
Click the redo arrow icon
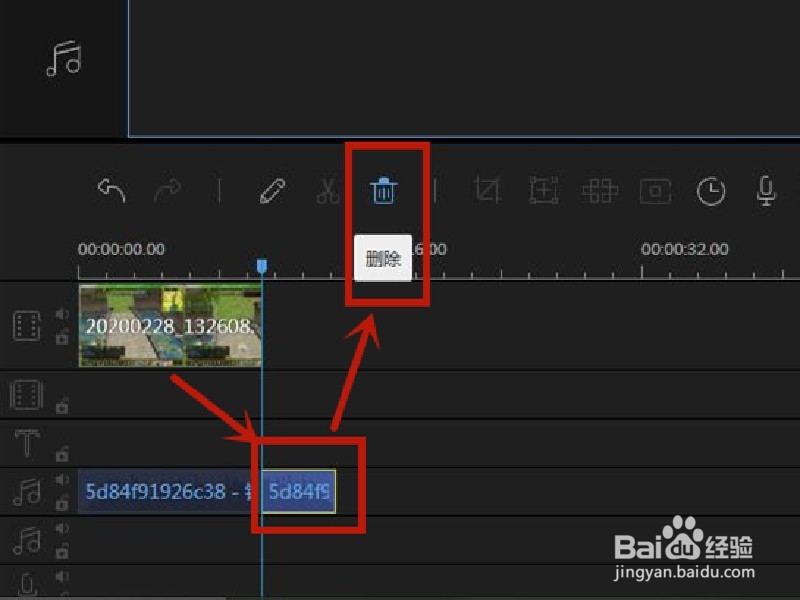(168, 190)
